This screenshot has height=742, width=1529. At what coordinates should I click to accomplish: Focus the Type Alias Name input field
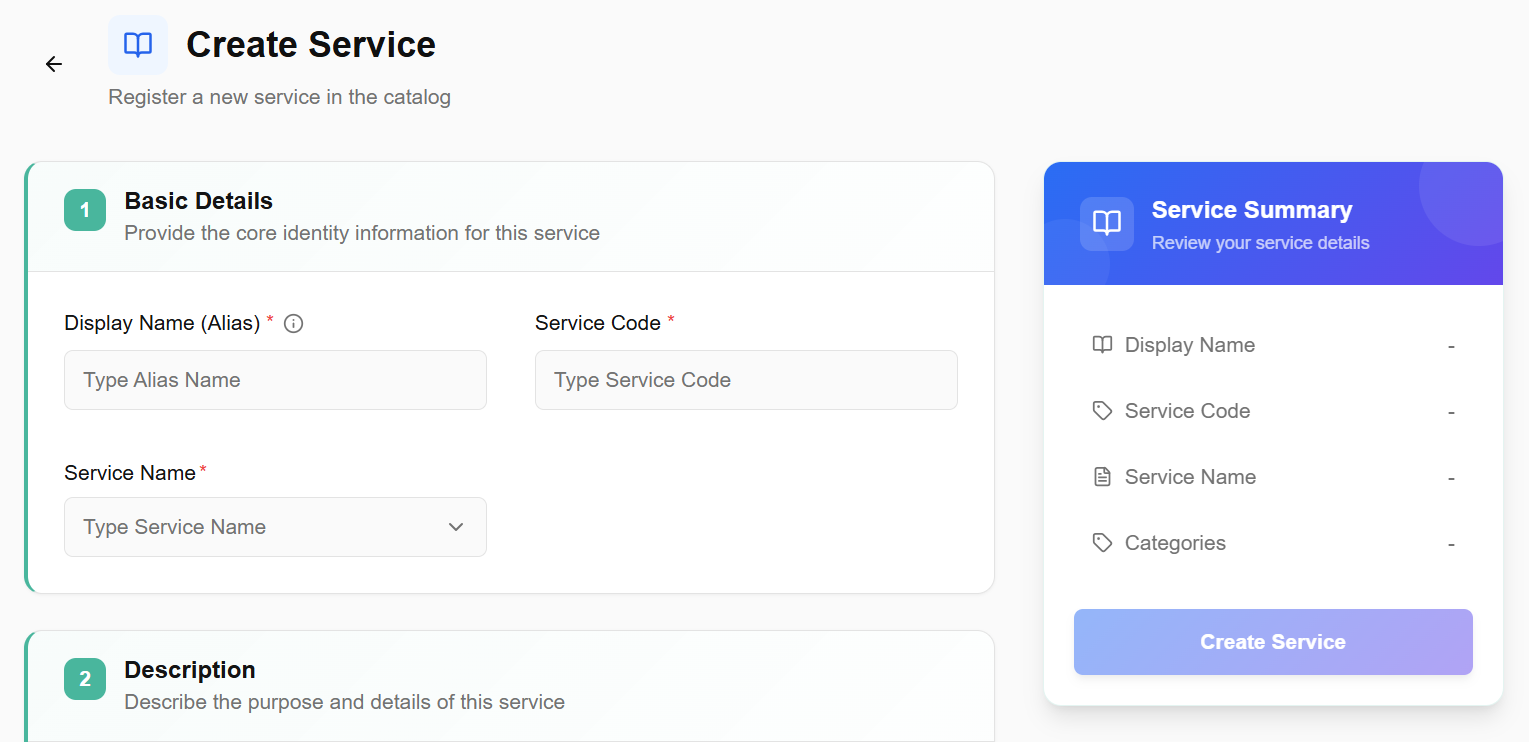click(x=275, y=380)
